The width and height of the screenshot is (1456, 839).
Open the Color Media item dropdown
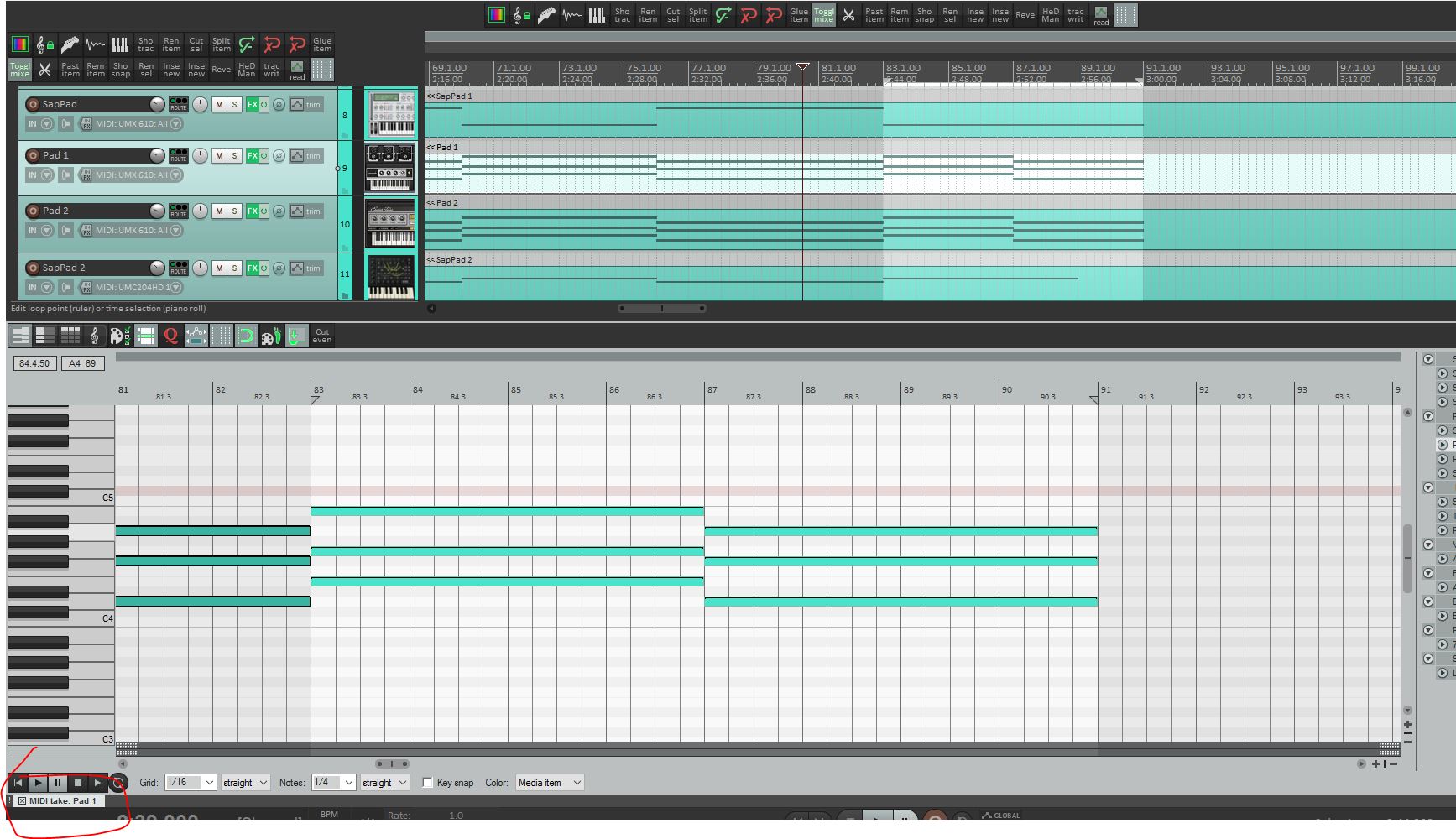point(550,783)
